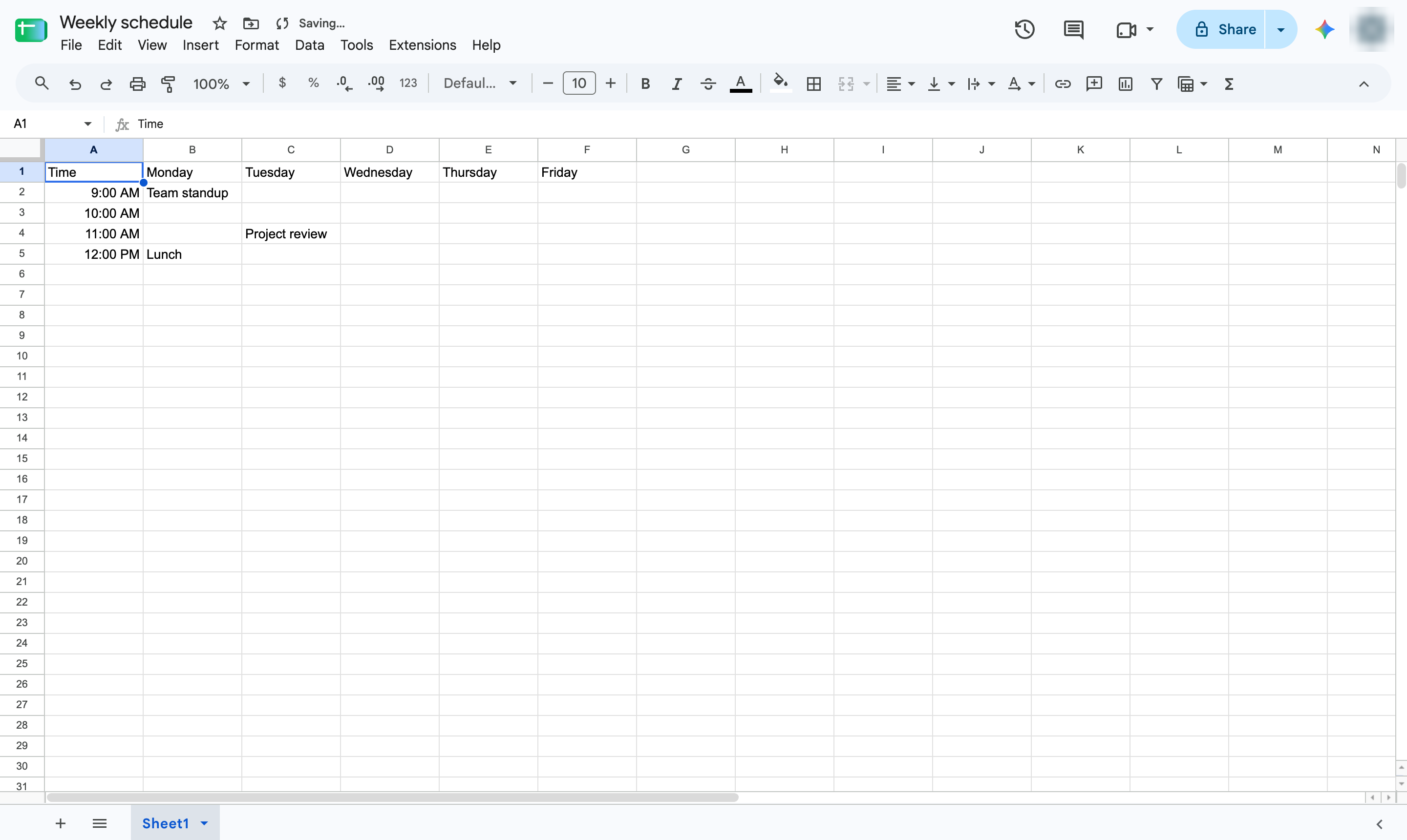Open the functions sigma menu
The width and height of the screenshot is (1407, 840).
(1228, 84)
